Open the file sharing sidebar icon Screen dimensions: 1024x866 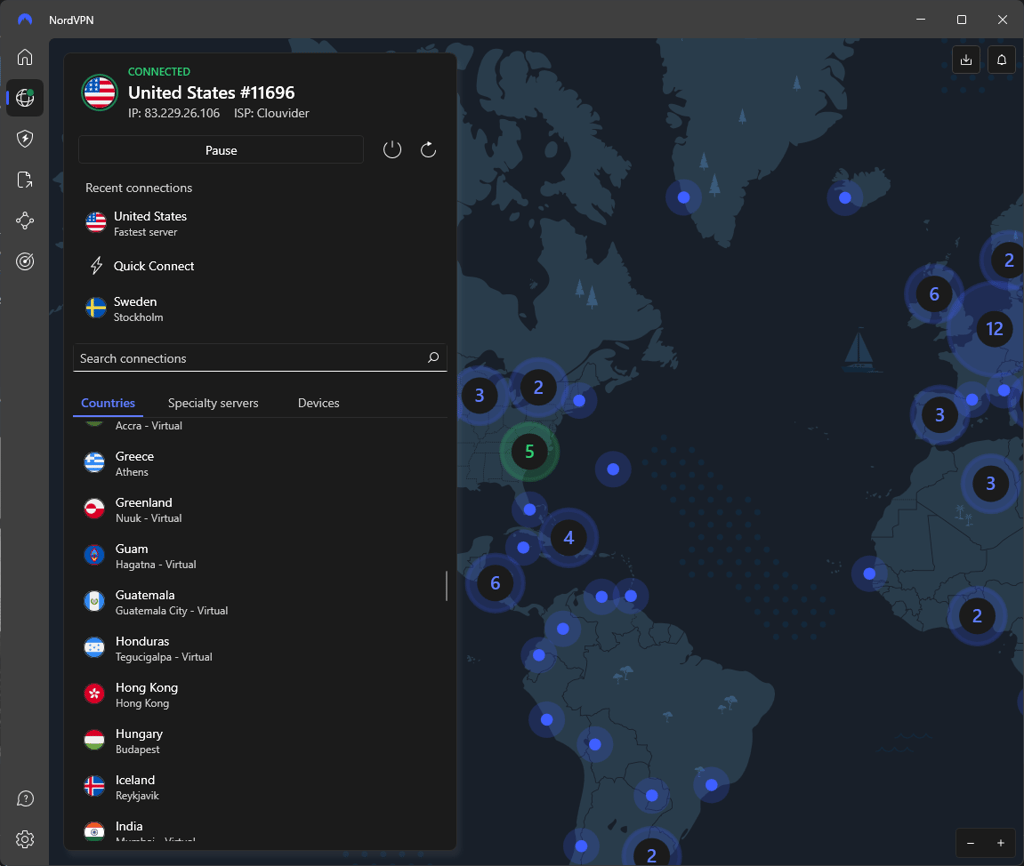point(25,180)
